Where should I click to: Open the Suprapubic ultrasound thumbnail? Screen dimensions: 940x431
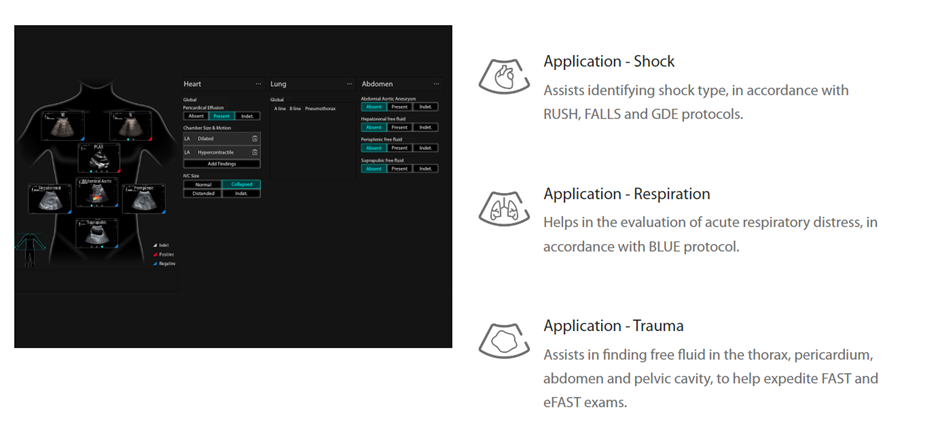click(97, 233)
